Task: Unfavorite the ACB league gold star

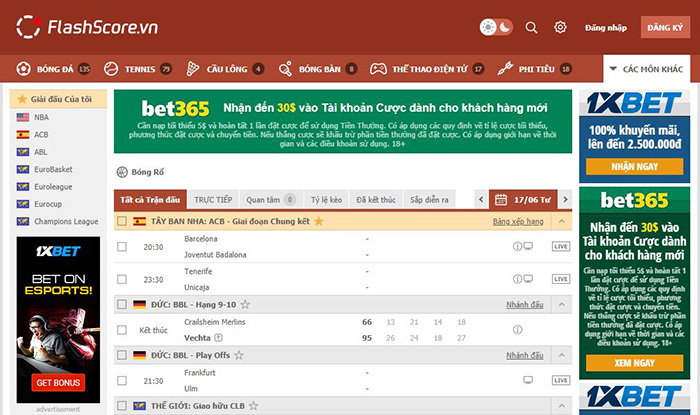Action: [319, 221]
